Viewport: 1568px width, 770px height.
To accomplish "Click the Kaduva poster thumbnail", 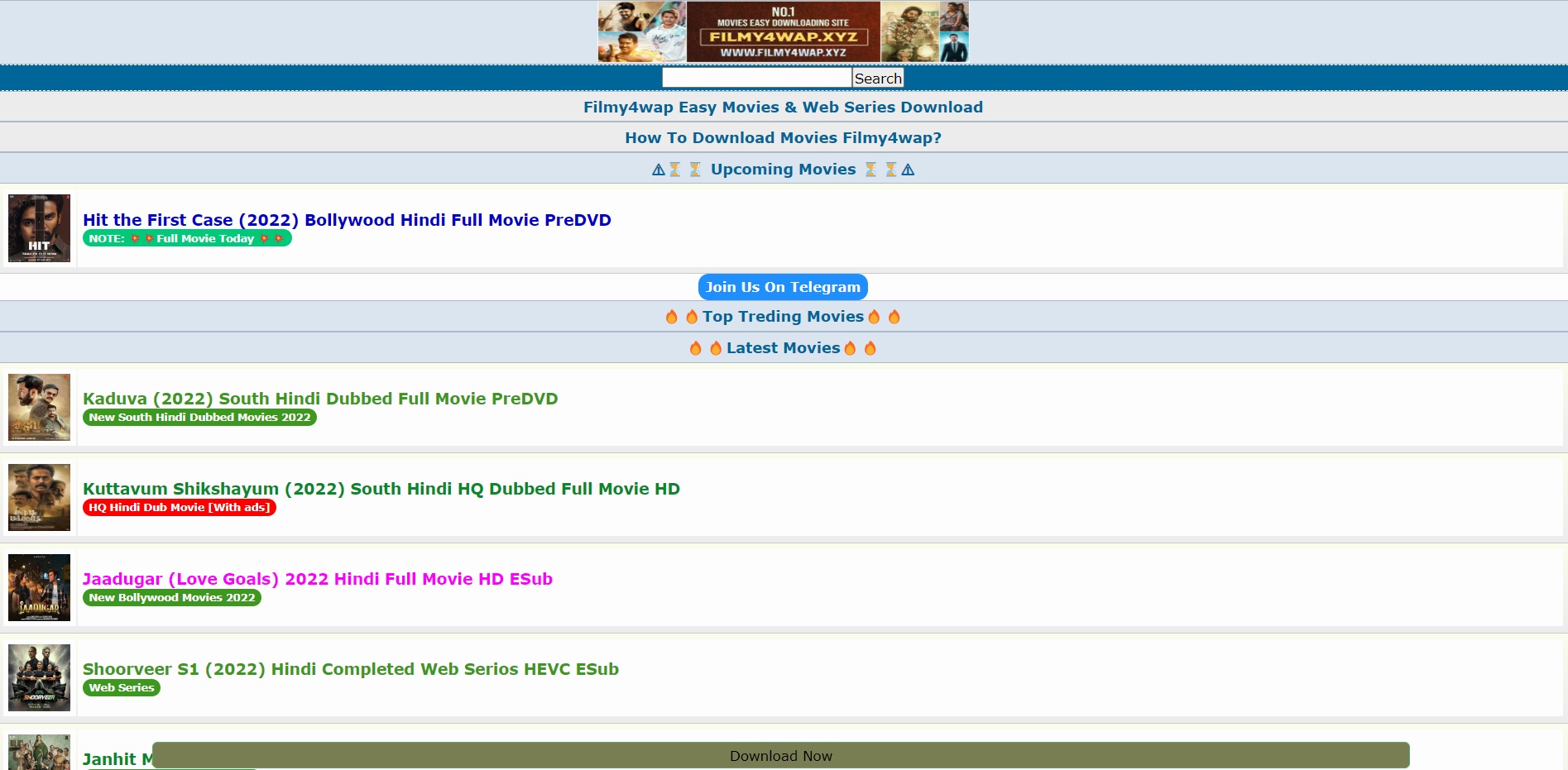I will [39, 407].
